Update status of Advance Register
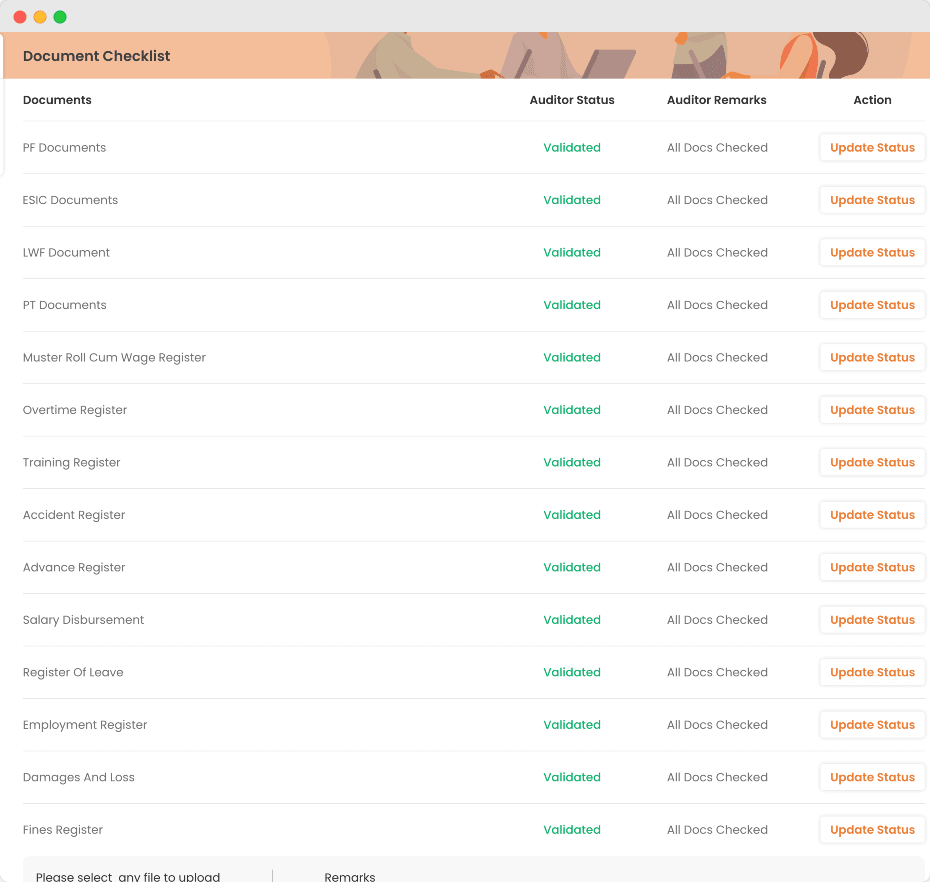Viewport: 930px width, 882px height. [x=872, y=568]
